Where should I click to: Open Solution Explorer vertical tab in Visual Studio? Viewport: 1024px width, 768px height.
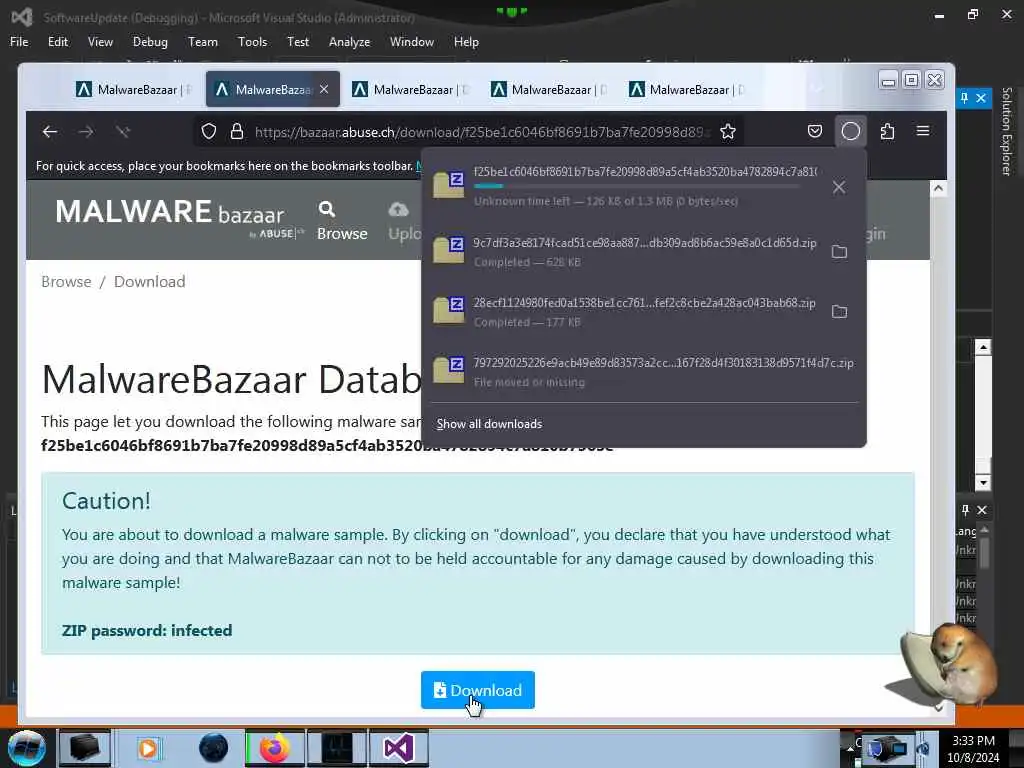(x=1006, y=131)
